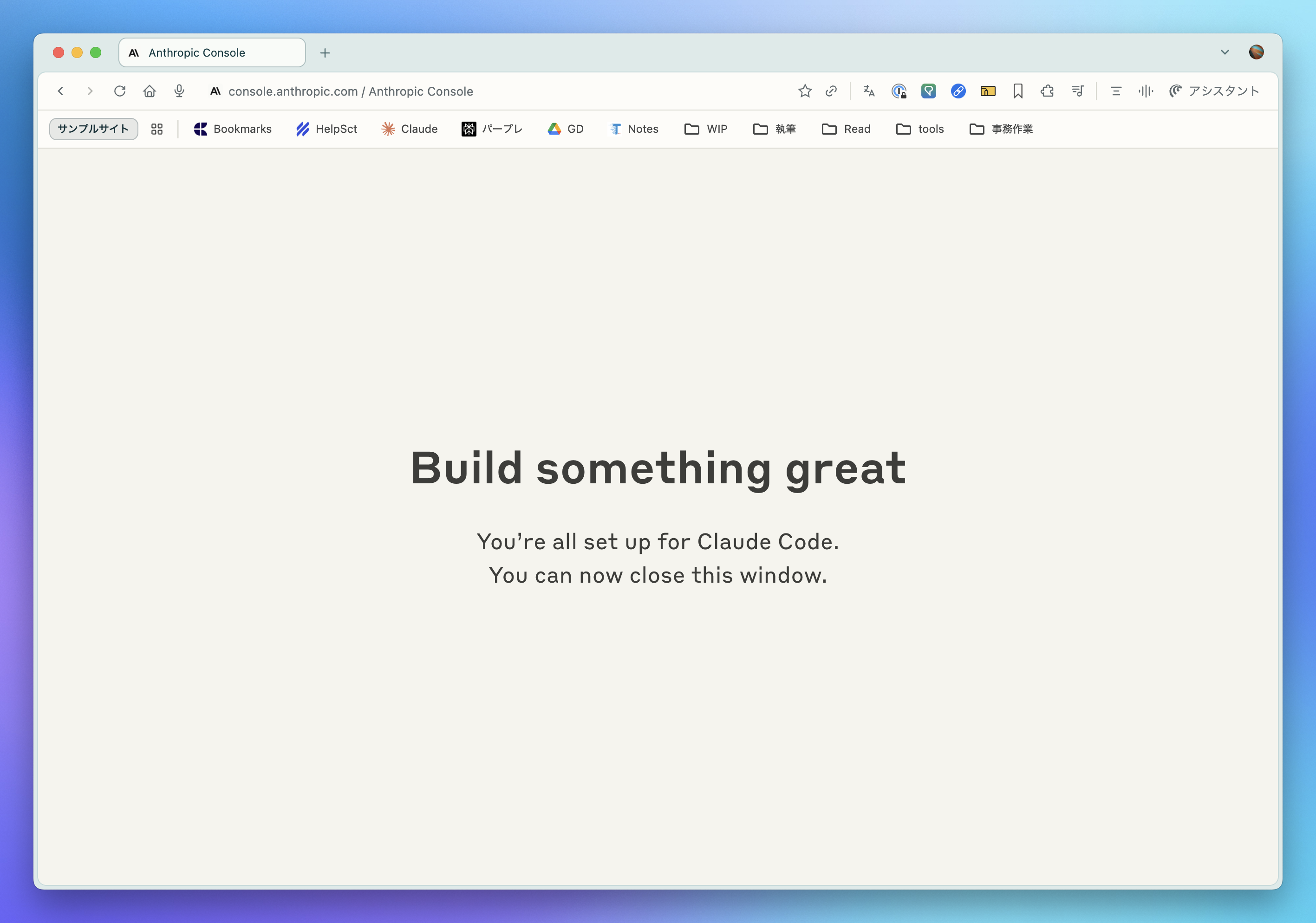Viewport: 1316px width, 923px height.
Task: Open the WIP bookmarks folder
Action: click(x=706, y=129)
